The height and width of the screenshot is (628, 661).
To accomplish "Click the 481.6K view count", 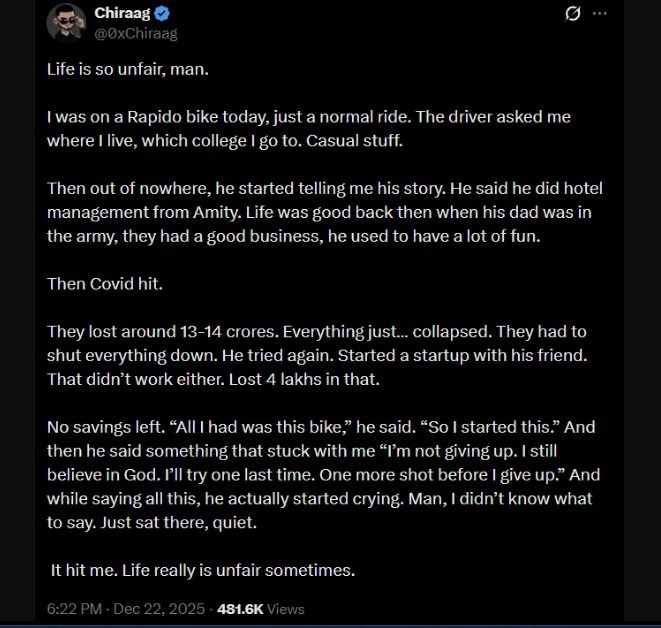I will click(239, 608).
